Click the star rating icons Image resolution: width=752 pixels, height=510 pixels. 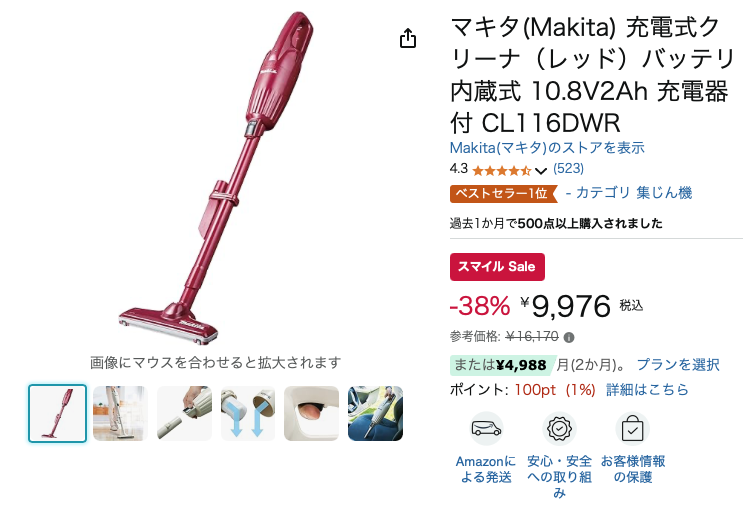coord(502,170)
